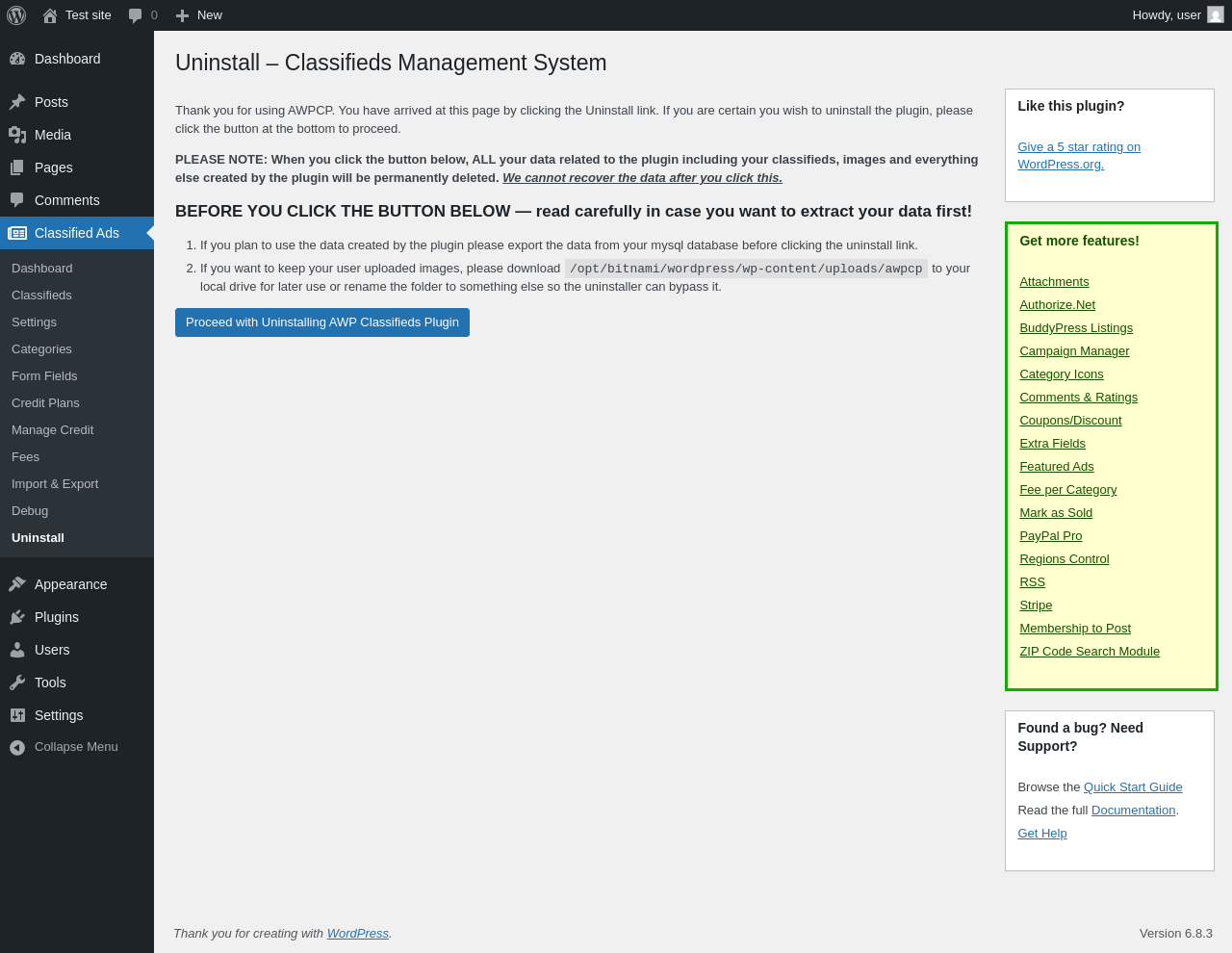This screenshot has width=1232, height=953.
Task: Open the Stripe link
Action: click(x=1036, y=605)
